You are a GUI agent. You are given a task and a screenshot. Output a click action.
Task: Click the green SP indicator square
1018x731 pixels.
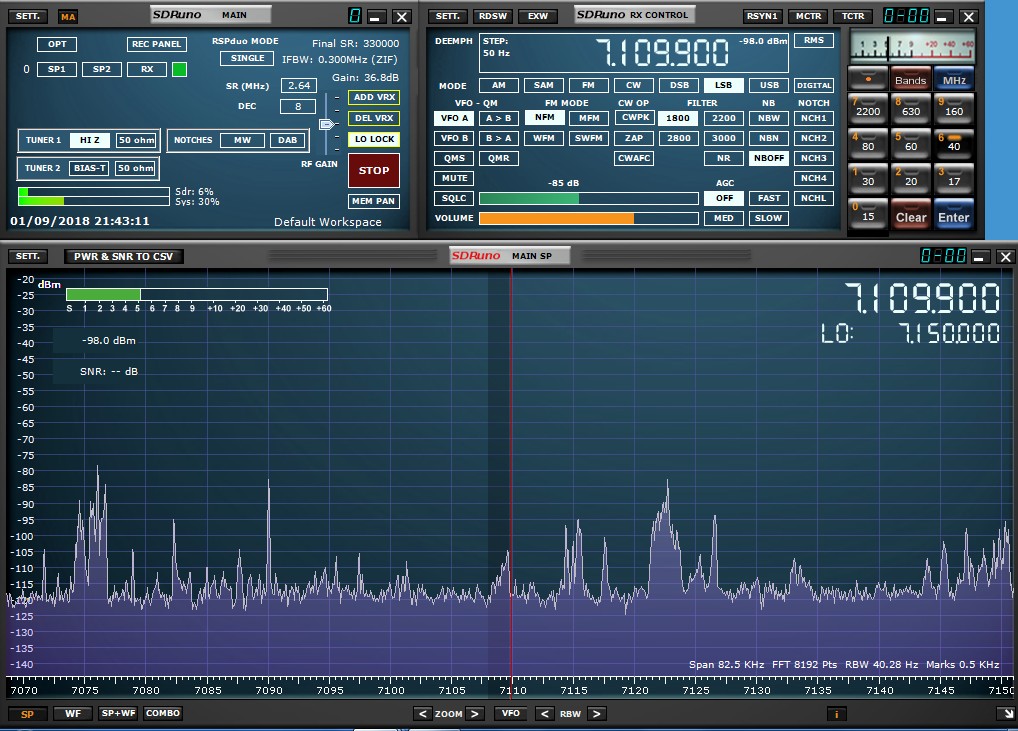[x=180, y=69]
